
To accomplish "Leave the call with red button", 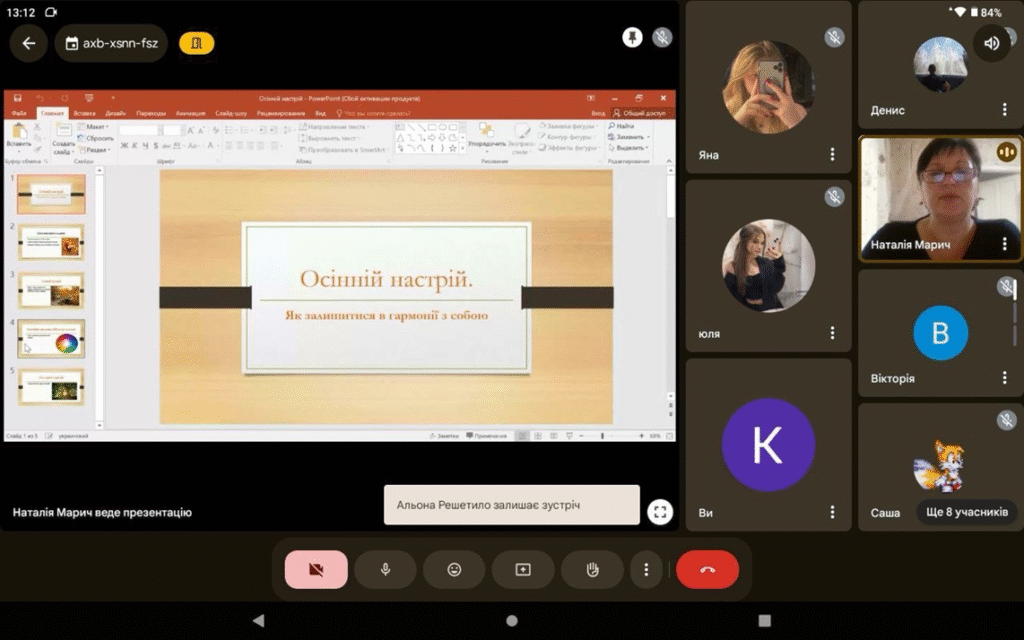I will click(x=707, y=569).
